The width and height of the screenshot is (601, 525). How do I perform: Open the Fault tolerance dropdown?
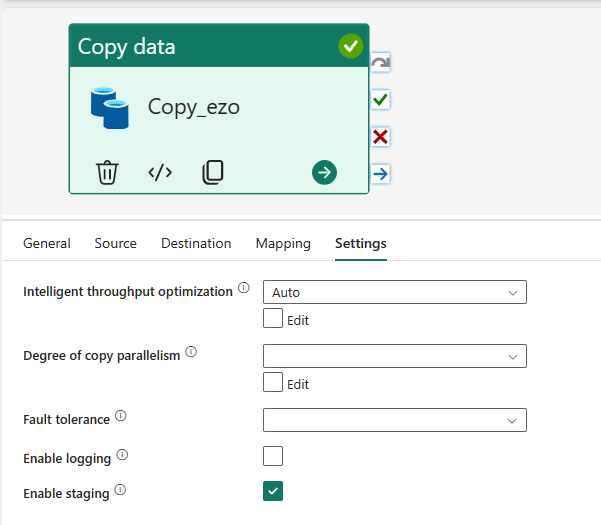[394, 419]
